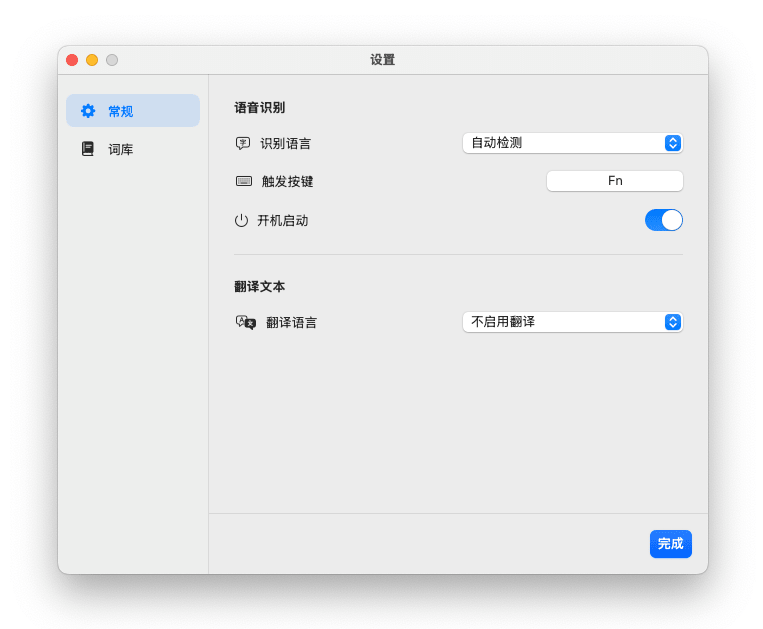Image resolution: width=763 pixels, height=629 pixels.
Task: Click the 识别语言 label text
Action: [x=285, y=143]
